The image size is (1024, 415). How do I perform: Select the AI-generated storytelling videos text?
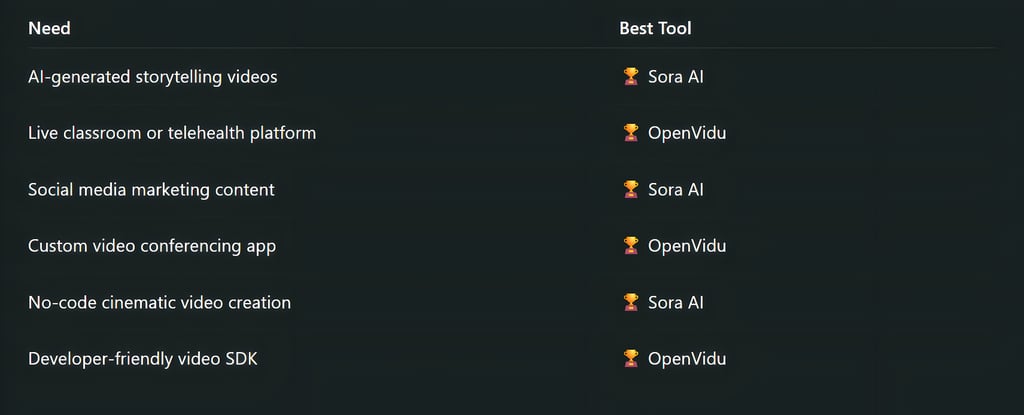tap(153, 77)
